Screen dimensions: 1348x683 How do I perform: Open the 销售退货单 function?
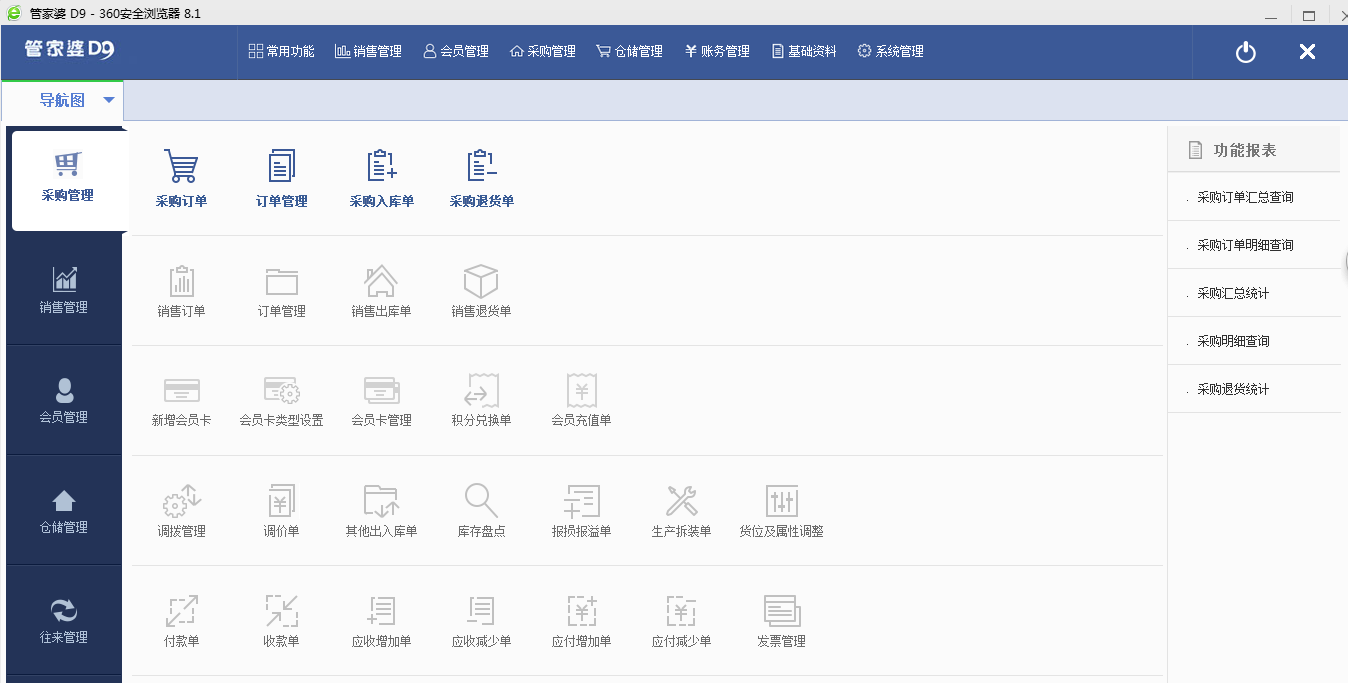481,290
